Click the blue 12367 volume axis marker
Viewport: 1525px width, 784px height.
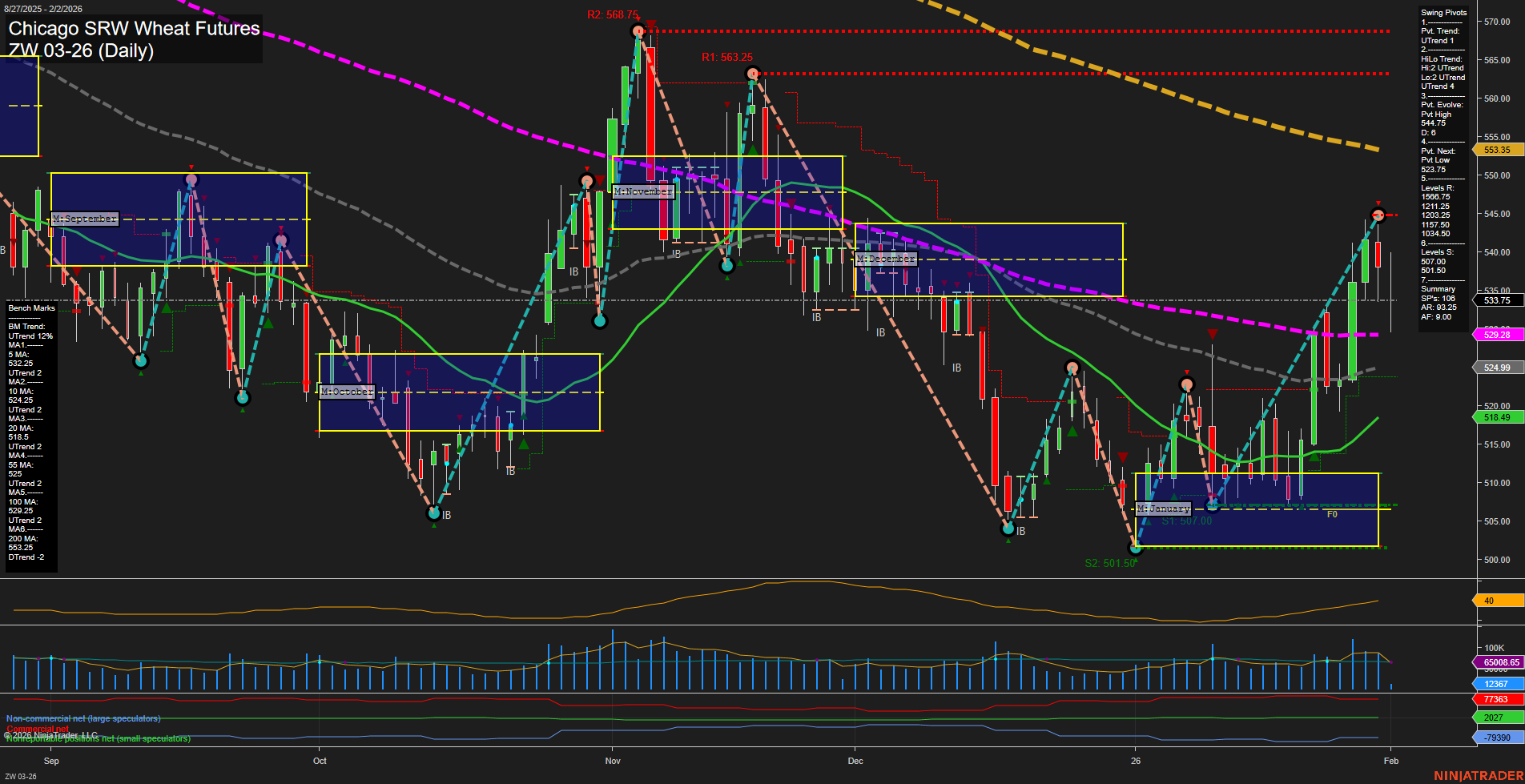[1497, 684]
